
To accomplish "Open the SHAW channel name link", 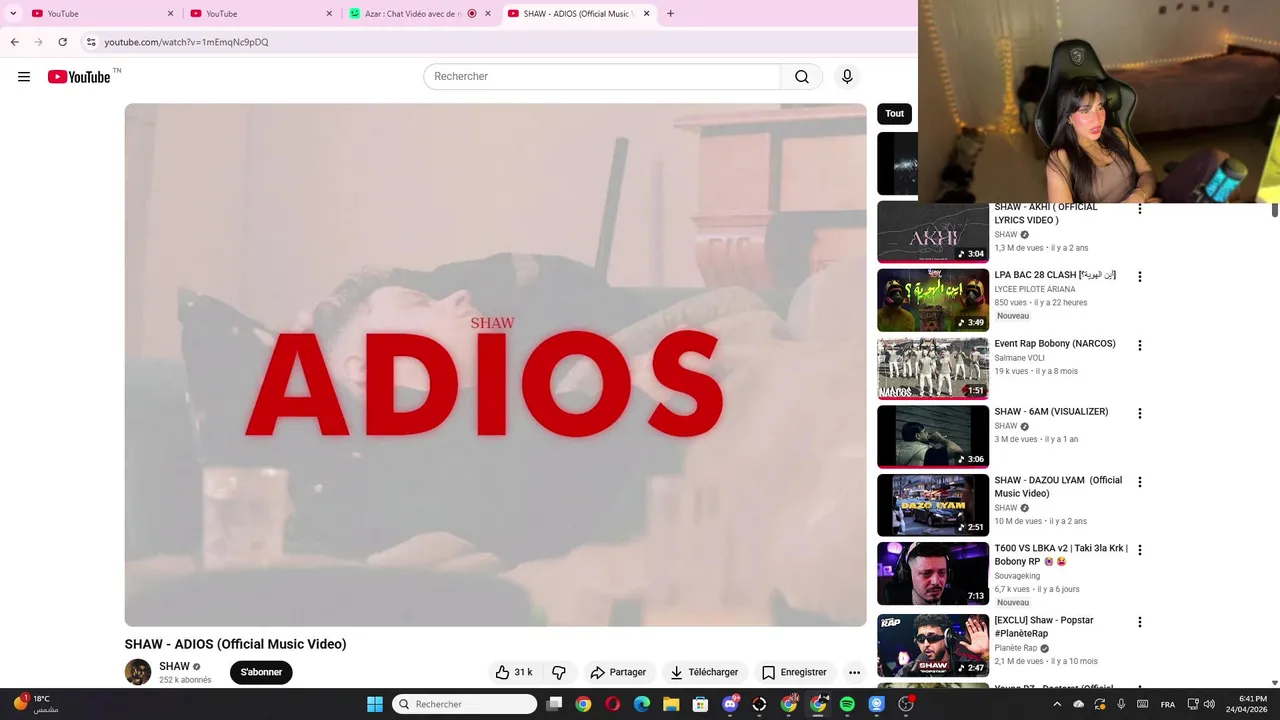I will click(x=174, y=666).
